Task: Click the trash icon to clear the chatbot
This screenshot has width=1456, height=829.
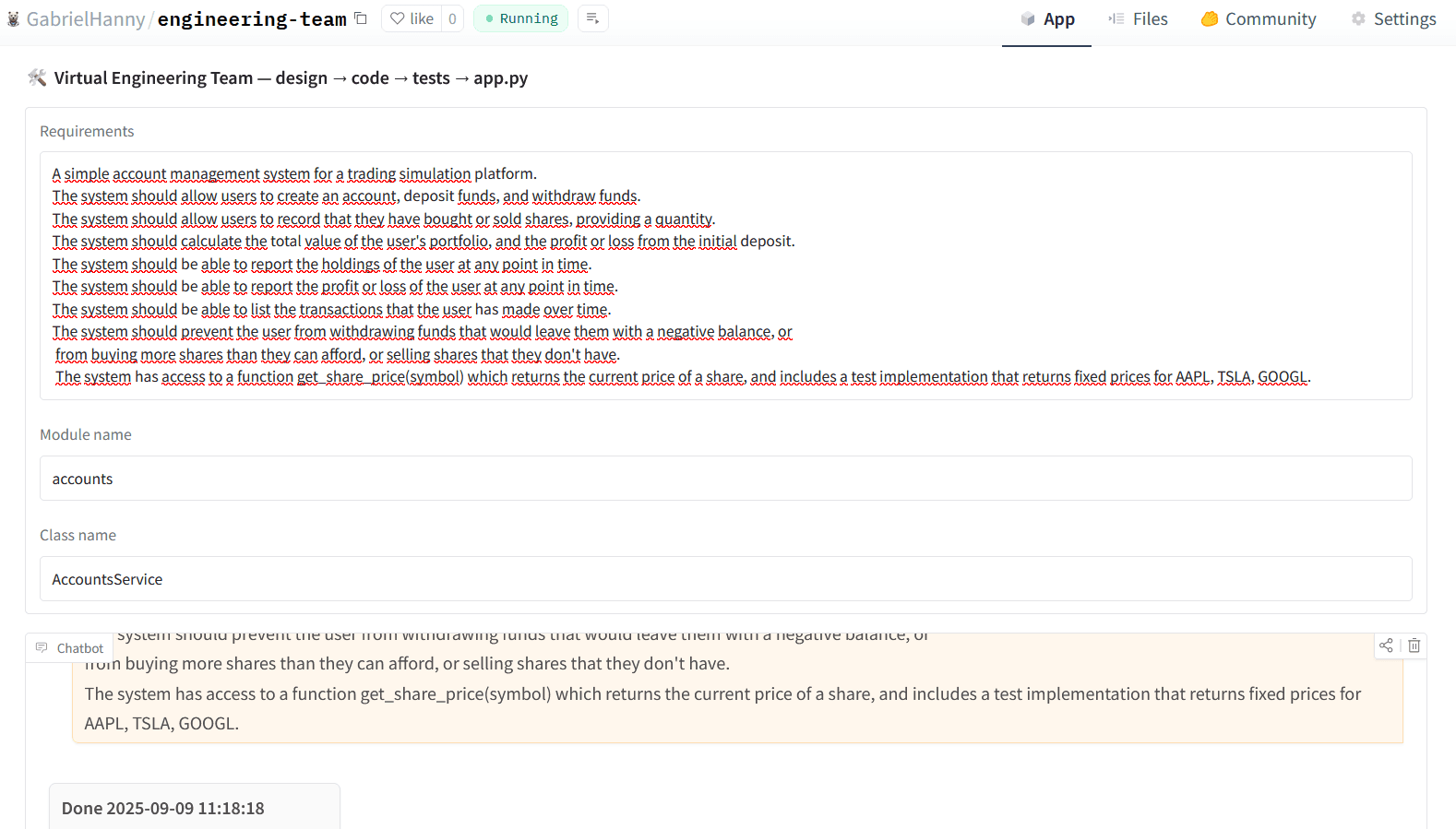Action: click(x=1414, y=645)
